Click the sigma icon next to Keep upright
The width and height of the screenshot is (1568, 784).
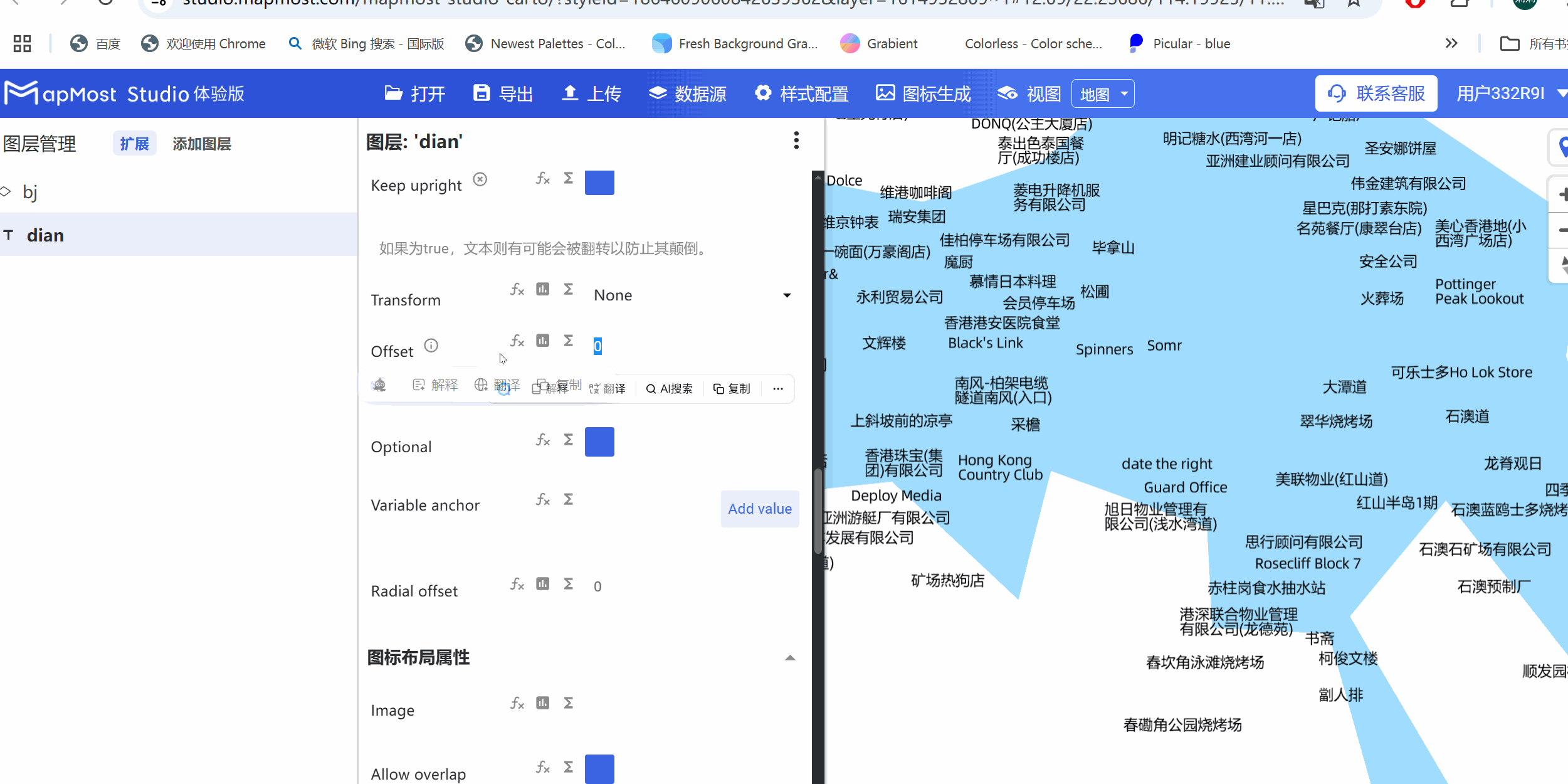click(x=567, y=178)
